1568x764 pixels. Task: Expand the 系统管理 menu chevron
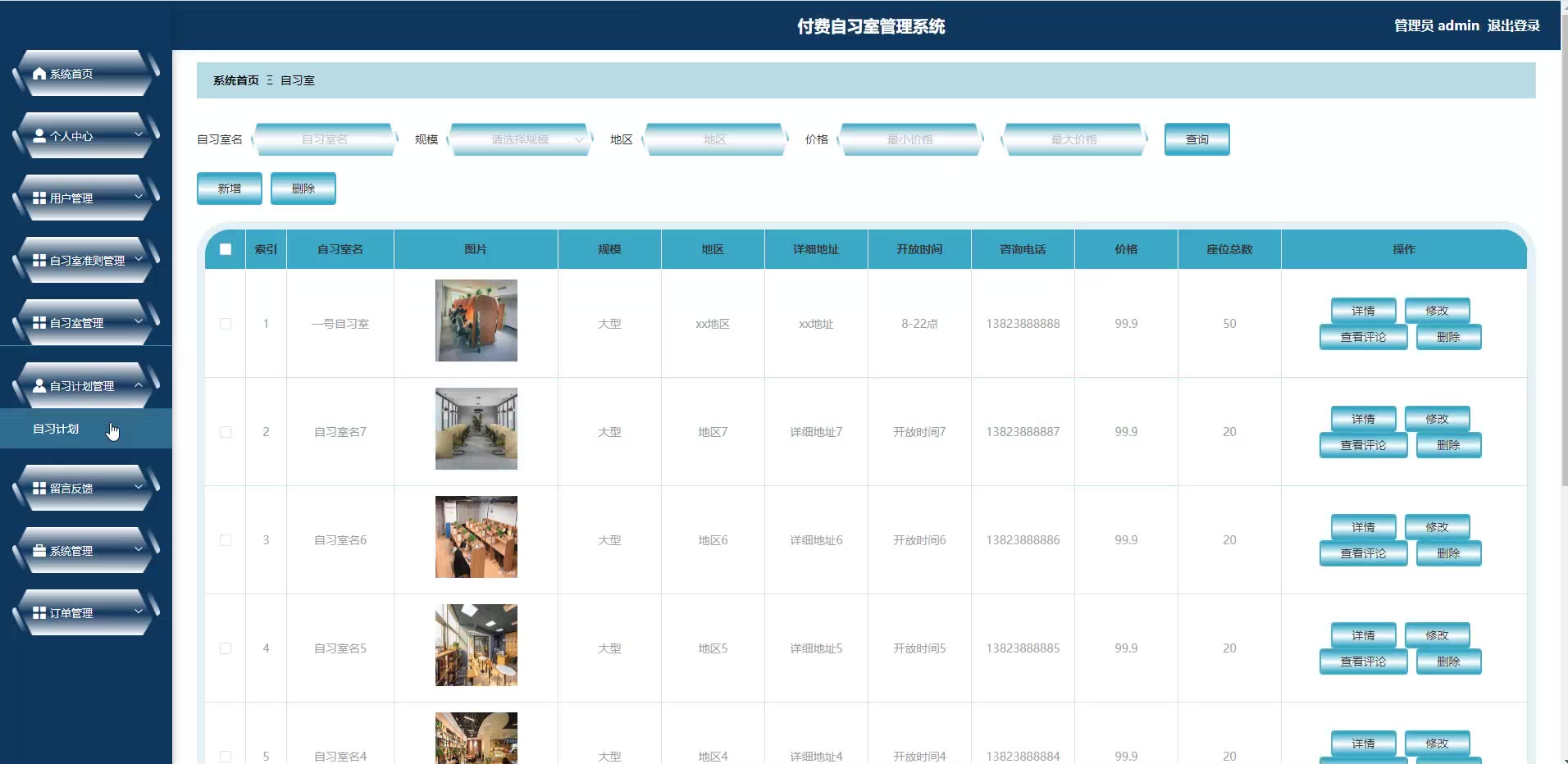point(139,549)
